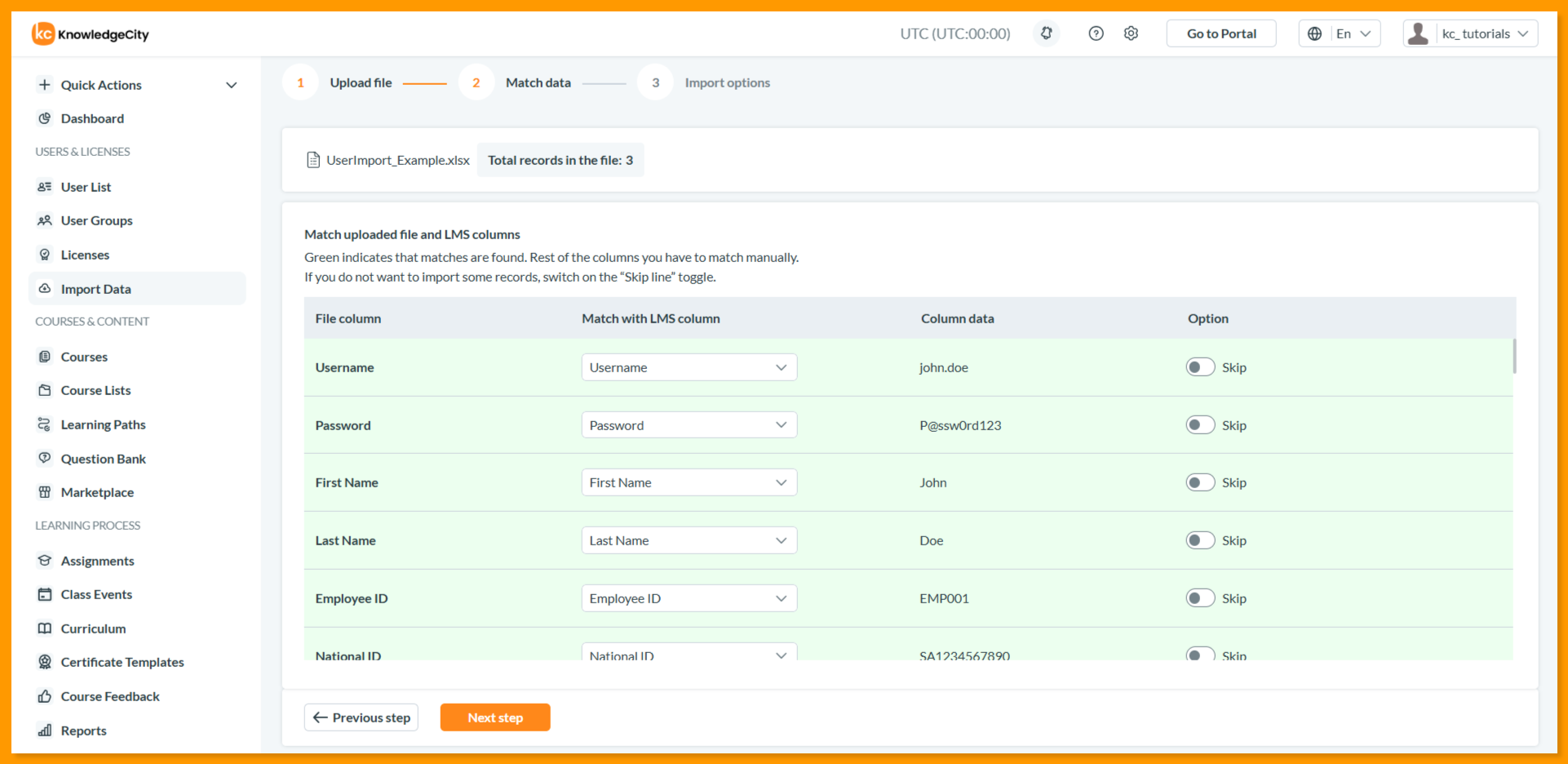Click the User Groups sidebar icon

coord(45,220)
